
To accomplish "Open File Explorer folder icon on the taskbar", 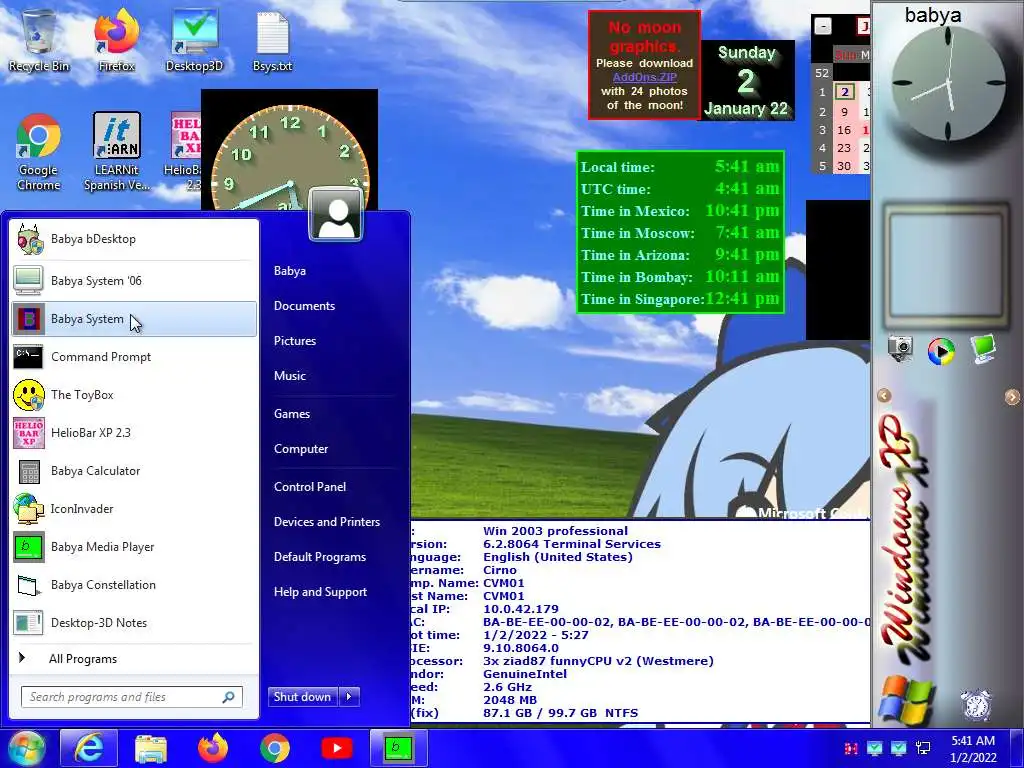I will tap(151, 748).
